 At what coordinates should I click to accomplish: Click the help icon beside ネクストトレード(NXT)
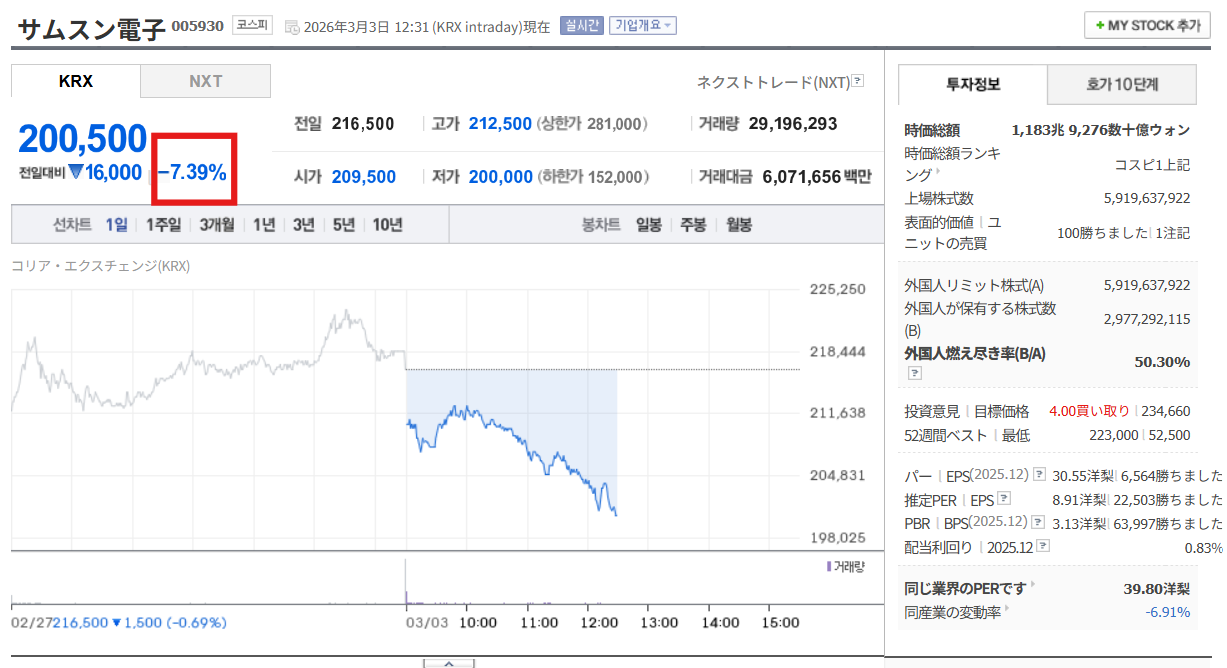pos(857,81)
